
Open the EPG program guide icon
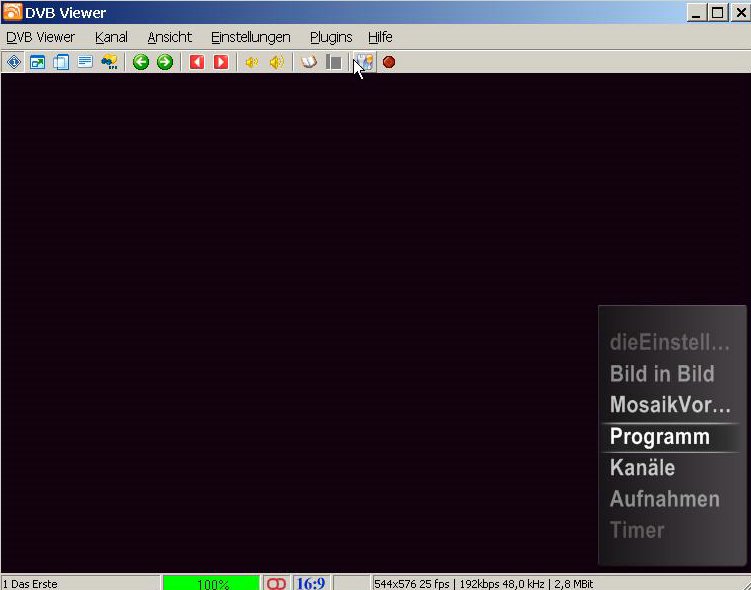click(109, 62)
